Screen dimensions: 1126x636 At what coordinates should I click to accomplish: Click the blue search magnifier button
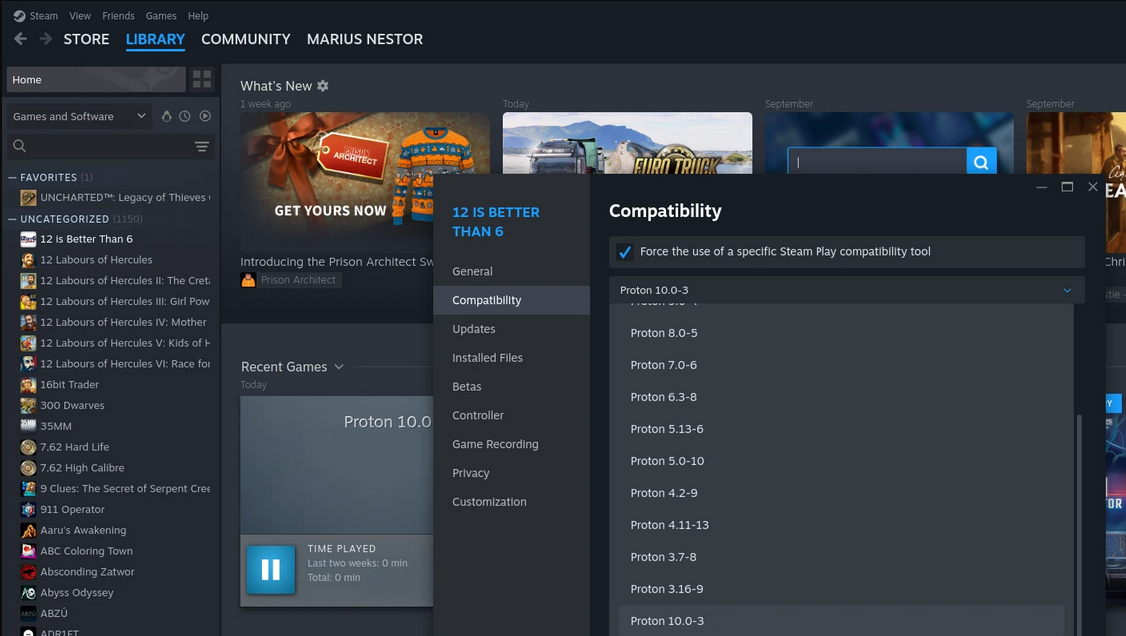tap(981, 162)
